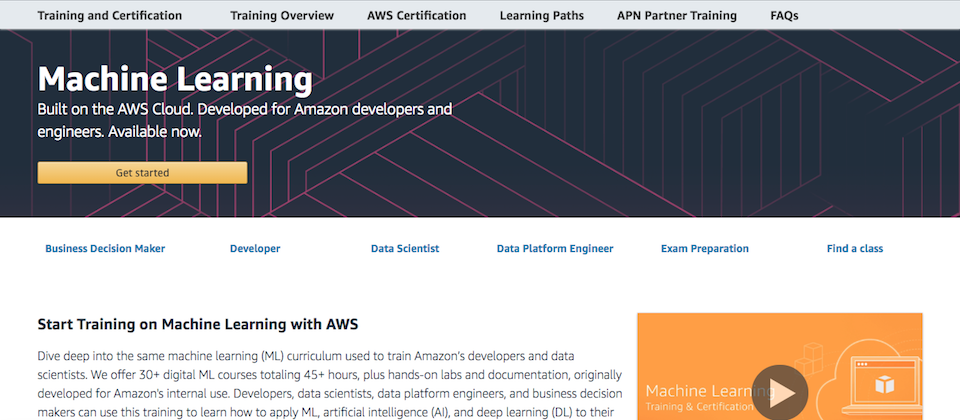Image resolution: width=960 pixels, height=420 pixels.
Task: Select the Data Scientist link
Action: coord(405,249)
